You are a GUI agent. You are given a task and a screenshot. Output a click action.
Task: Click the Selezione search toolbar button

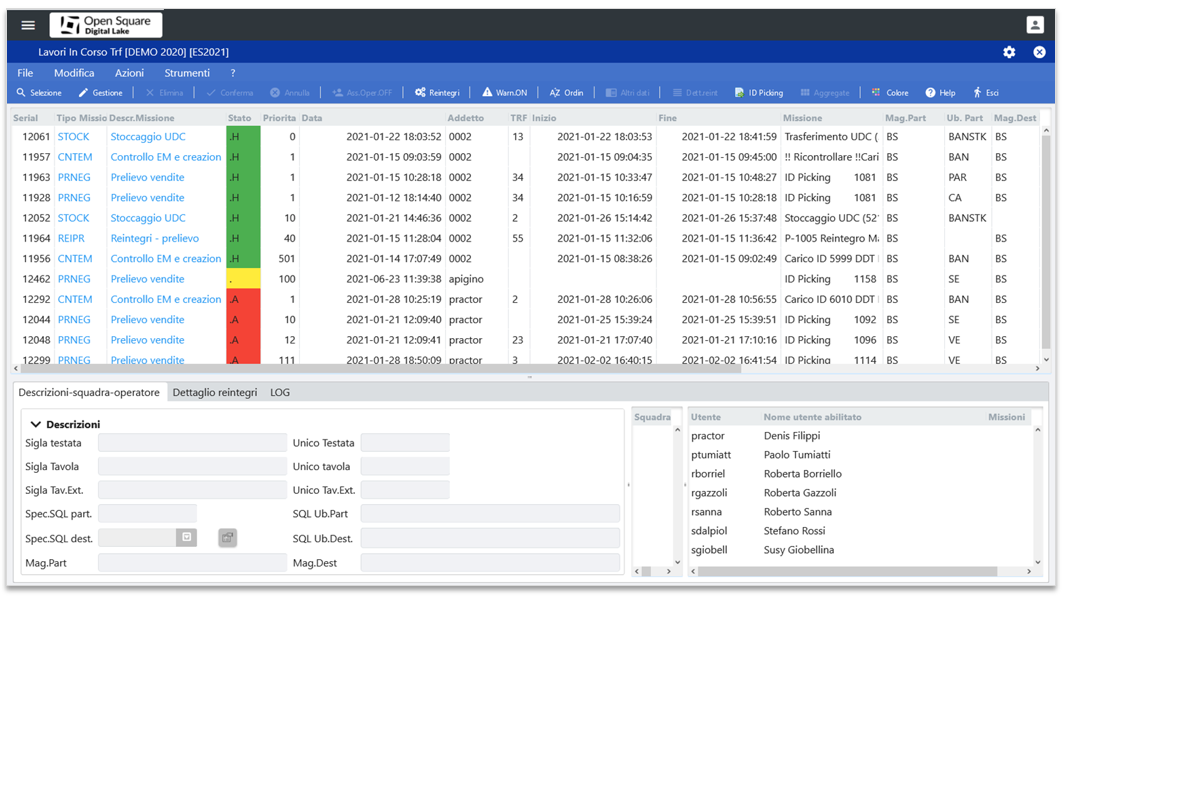[x=39, y=93]
